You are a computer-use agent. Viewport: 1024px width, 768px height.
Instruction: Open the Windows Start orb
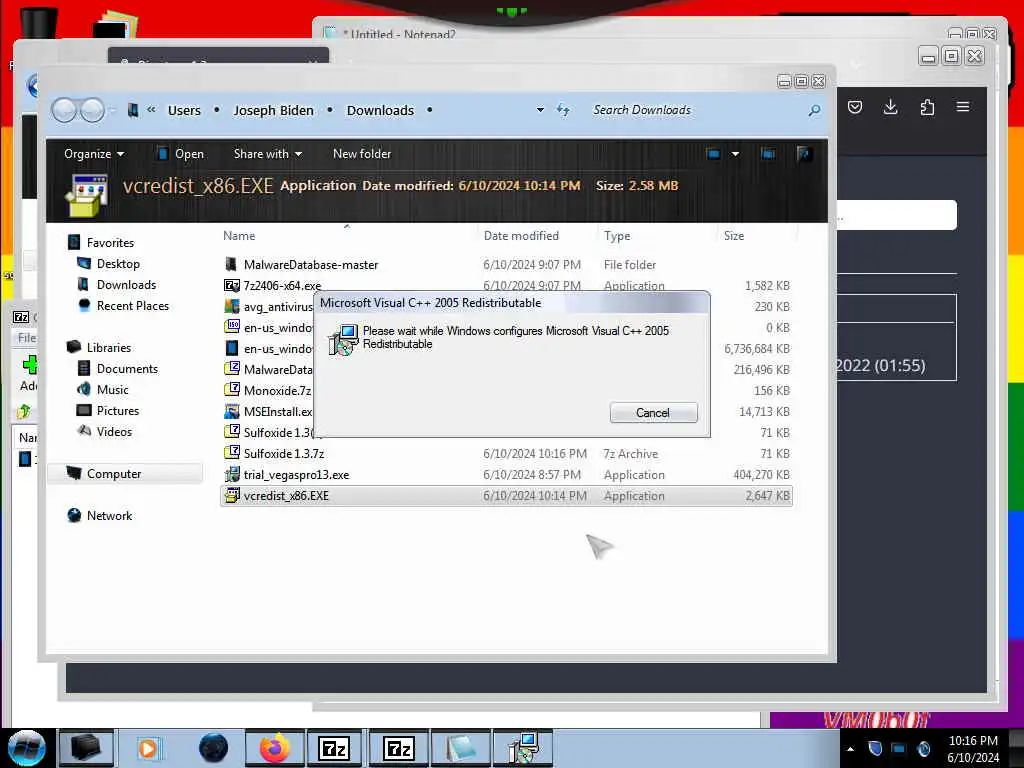click(x=27, y=748)
